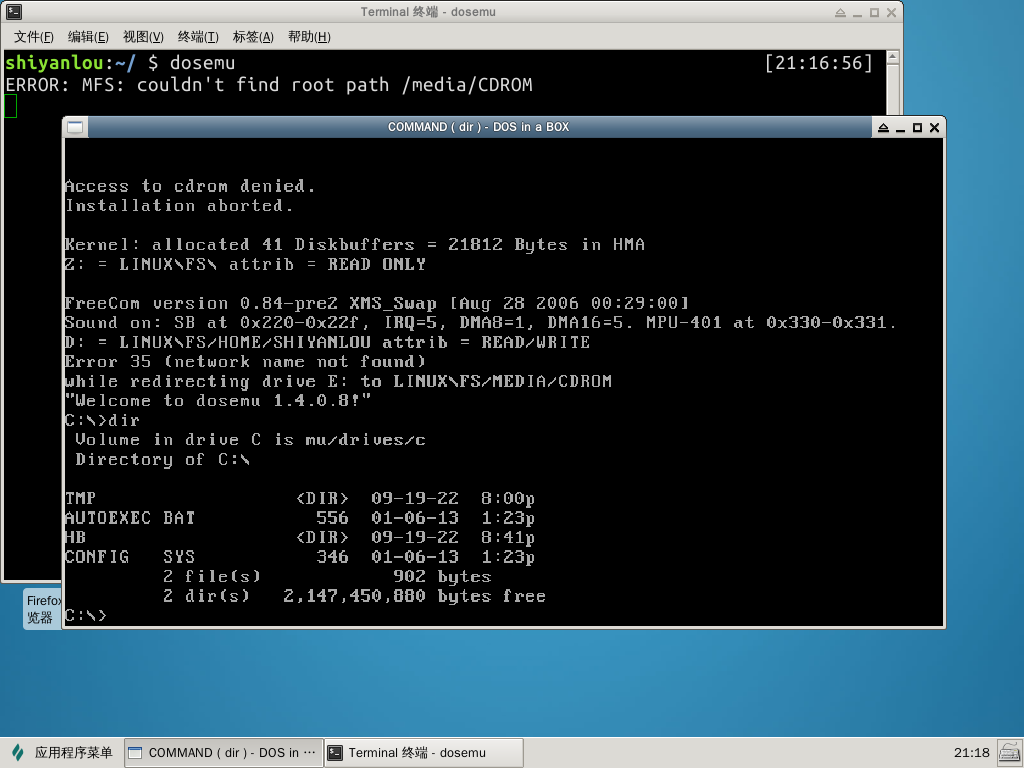
Task: Click the terminal scrollbar up arrow
Action: tap(894, 56)
